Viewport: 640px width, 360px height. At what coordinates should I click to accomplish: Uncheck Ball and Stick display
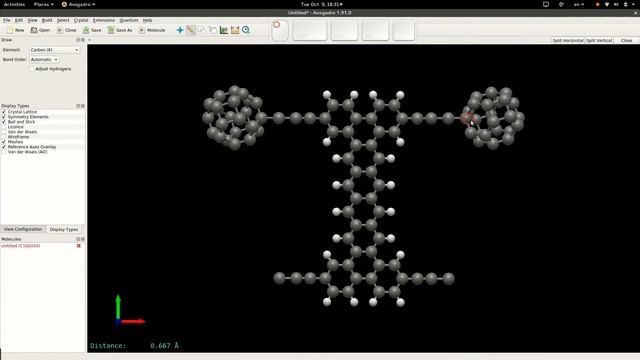pos(4,122)
